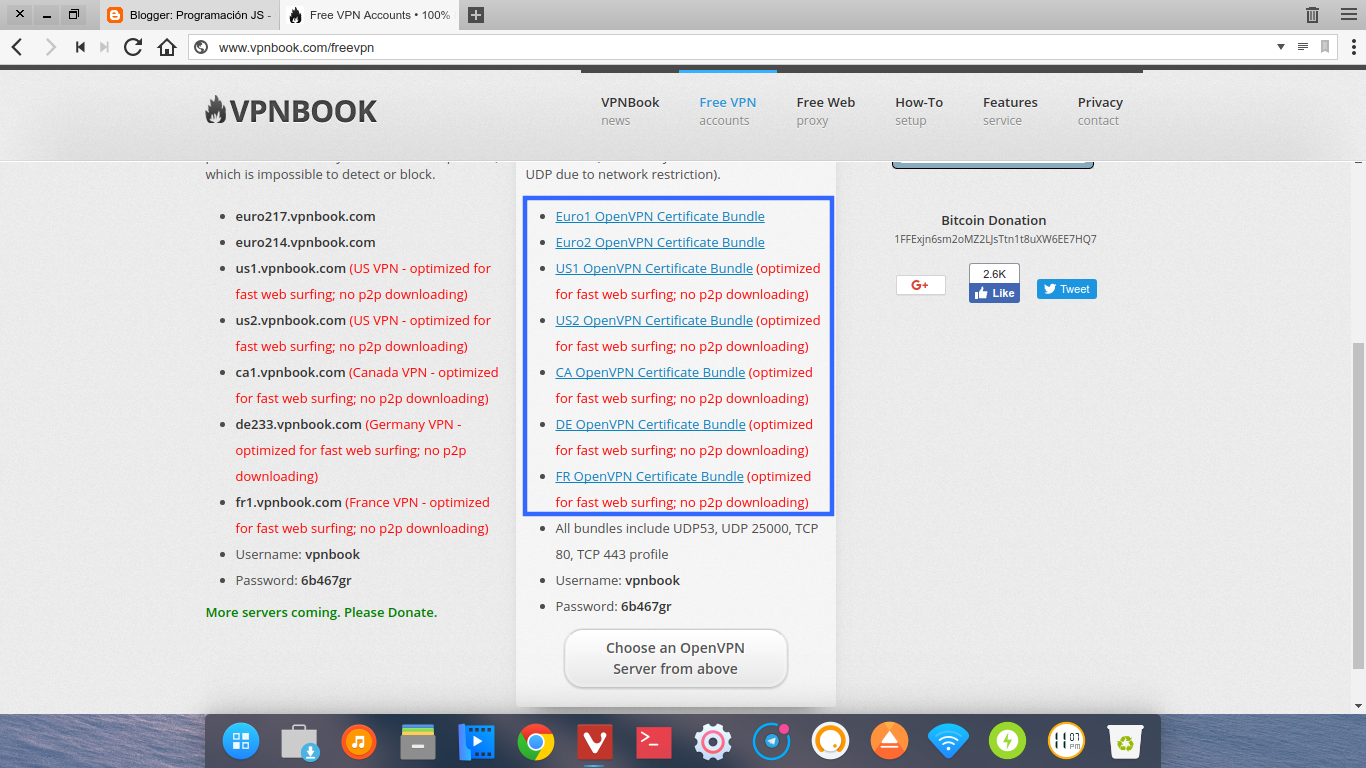Viewport: 1366px width, 768px height.
Task: Bookmark the page using the bookmark icon
Action: [x=1325, y=47]
